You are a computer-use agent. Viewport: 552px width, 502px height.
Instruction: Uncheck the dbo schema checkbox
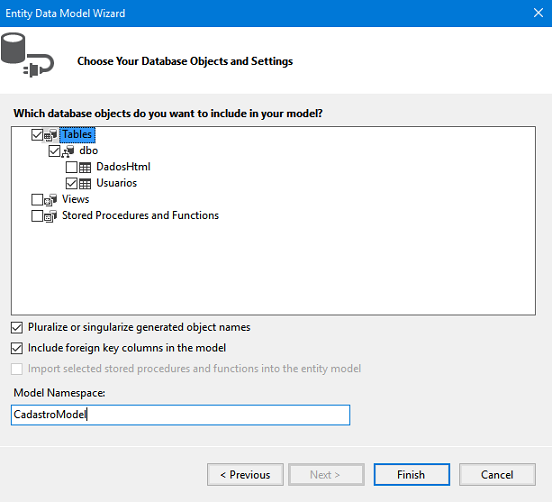[54, 151]
